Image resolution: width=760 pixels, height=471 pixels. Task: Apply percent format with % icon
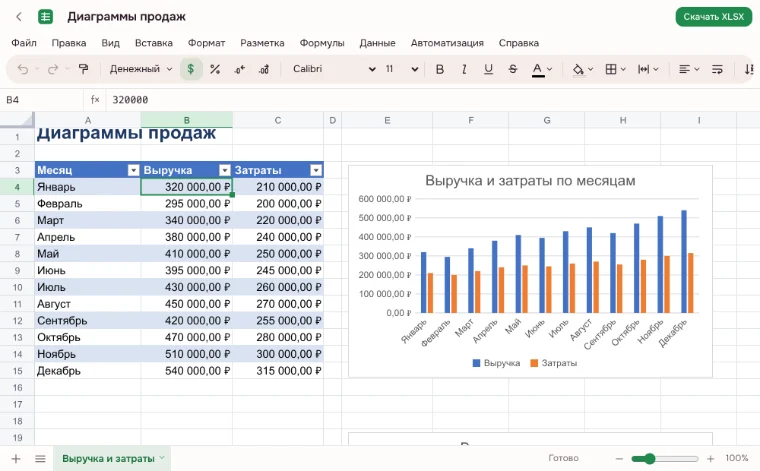point(215,69)
